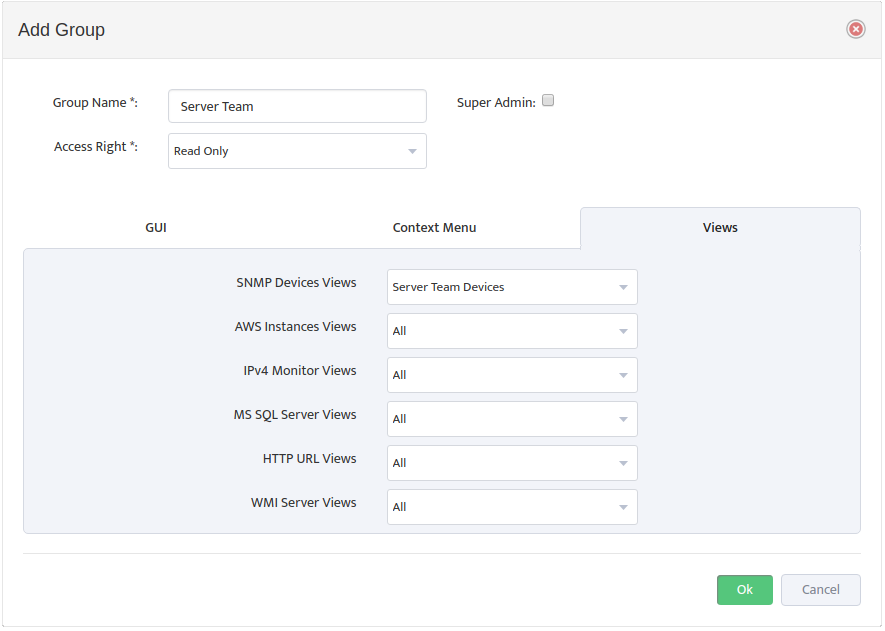Expand the SNMP Devices Views dropdown
Viewport: 885px width, 631px height.
[x=512, y=287]
